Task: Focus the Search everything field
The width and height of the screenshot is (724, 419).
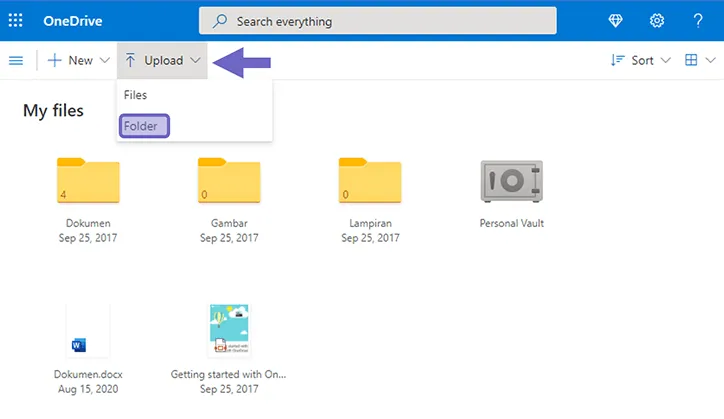Action: [x=377, y=21]
